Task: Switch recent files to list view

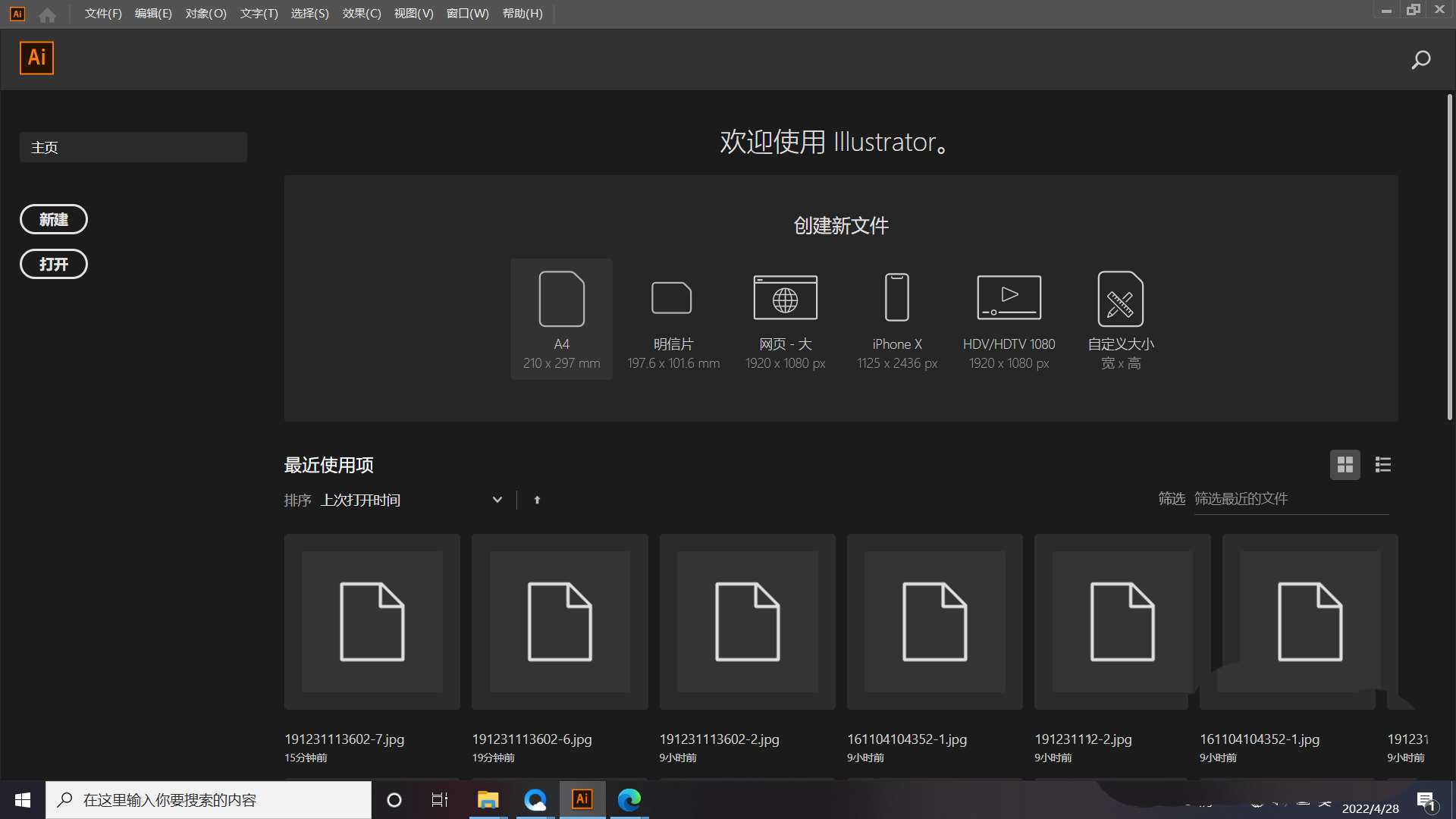Action: [1383, 465]
